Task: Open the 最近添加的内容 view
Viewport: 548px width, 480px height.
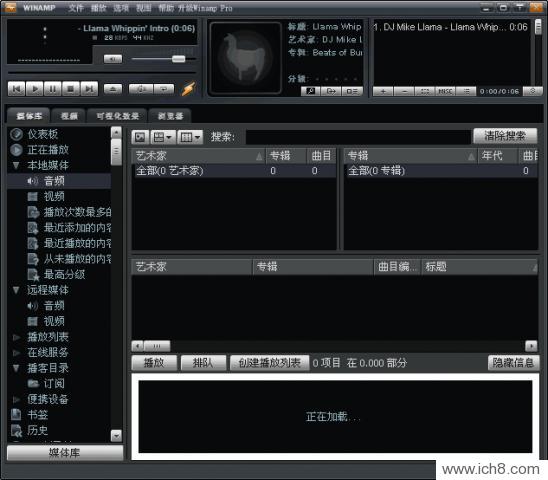Action: point(77,228)
